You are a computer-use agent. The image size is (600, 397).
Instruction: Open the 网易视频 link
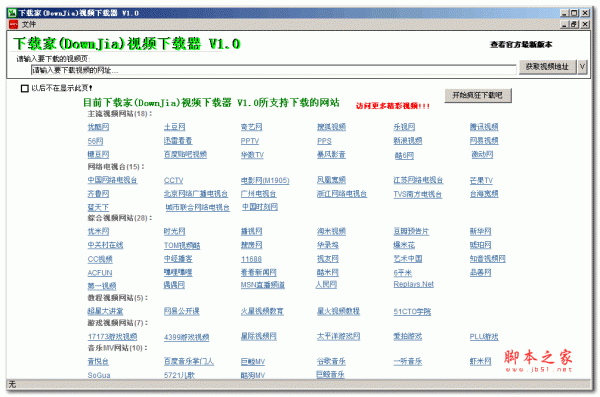(x=484, y=141)
